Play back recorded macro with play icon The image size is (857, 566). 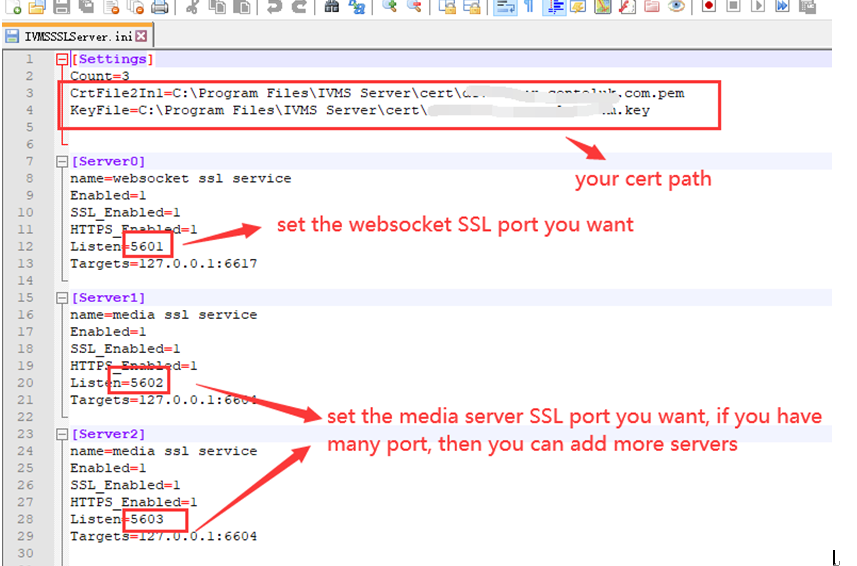tap(758, 7)
